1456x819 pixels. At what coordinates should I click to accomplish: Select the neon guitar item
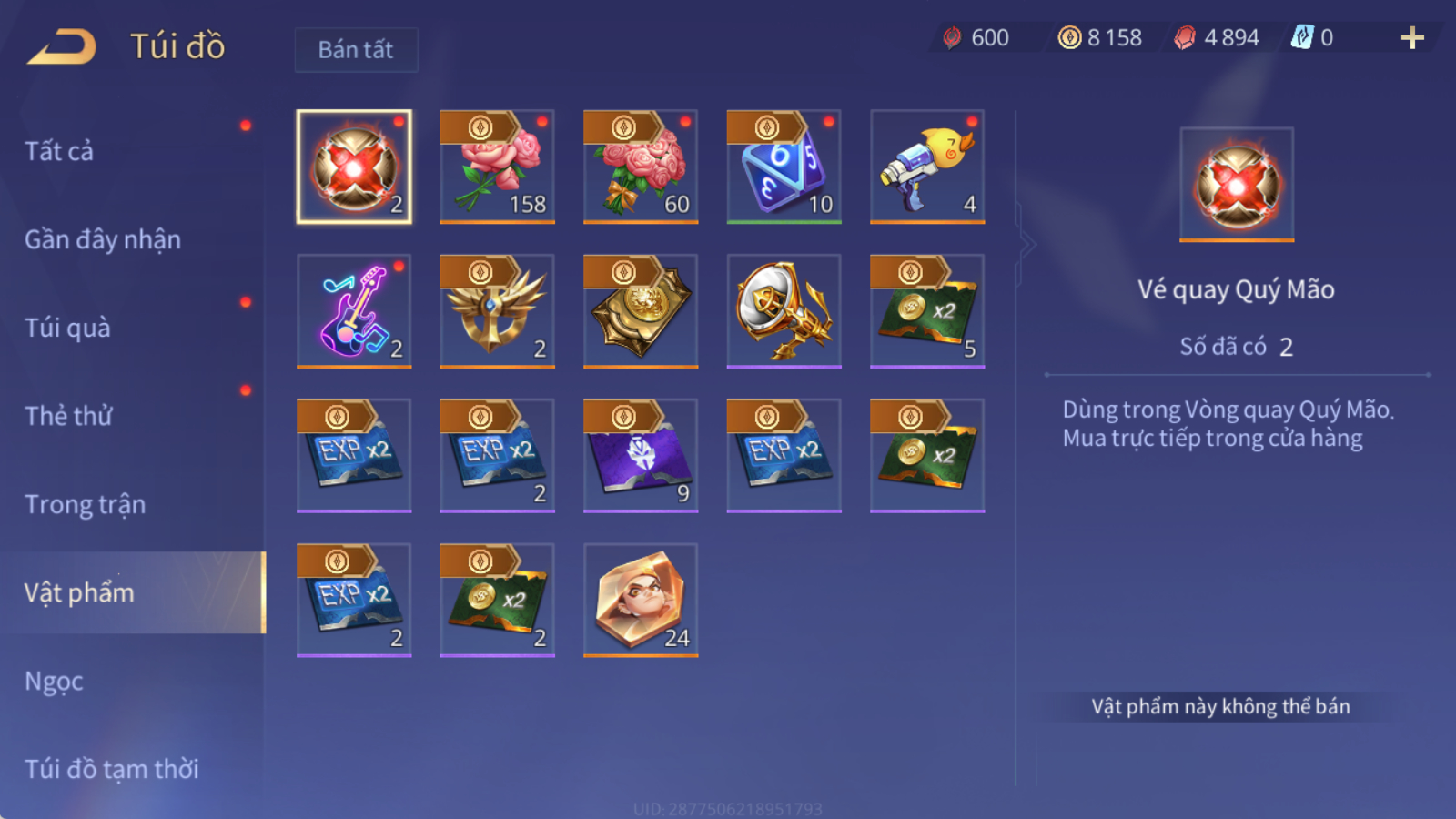pyautogui.click(x=354, y=311)
